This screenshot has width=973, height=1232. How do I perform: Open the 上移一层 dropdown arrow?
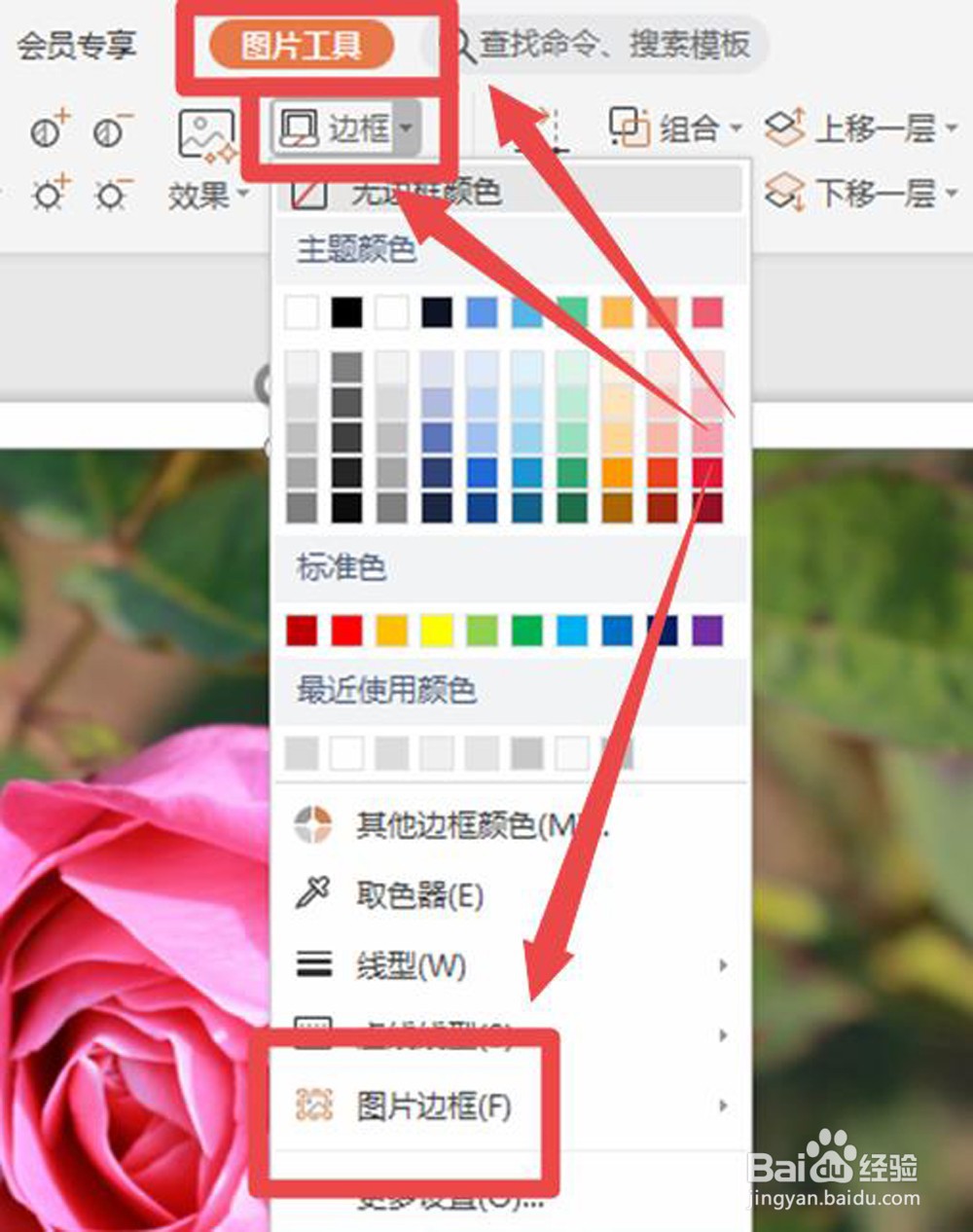tap(949, 127)
